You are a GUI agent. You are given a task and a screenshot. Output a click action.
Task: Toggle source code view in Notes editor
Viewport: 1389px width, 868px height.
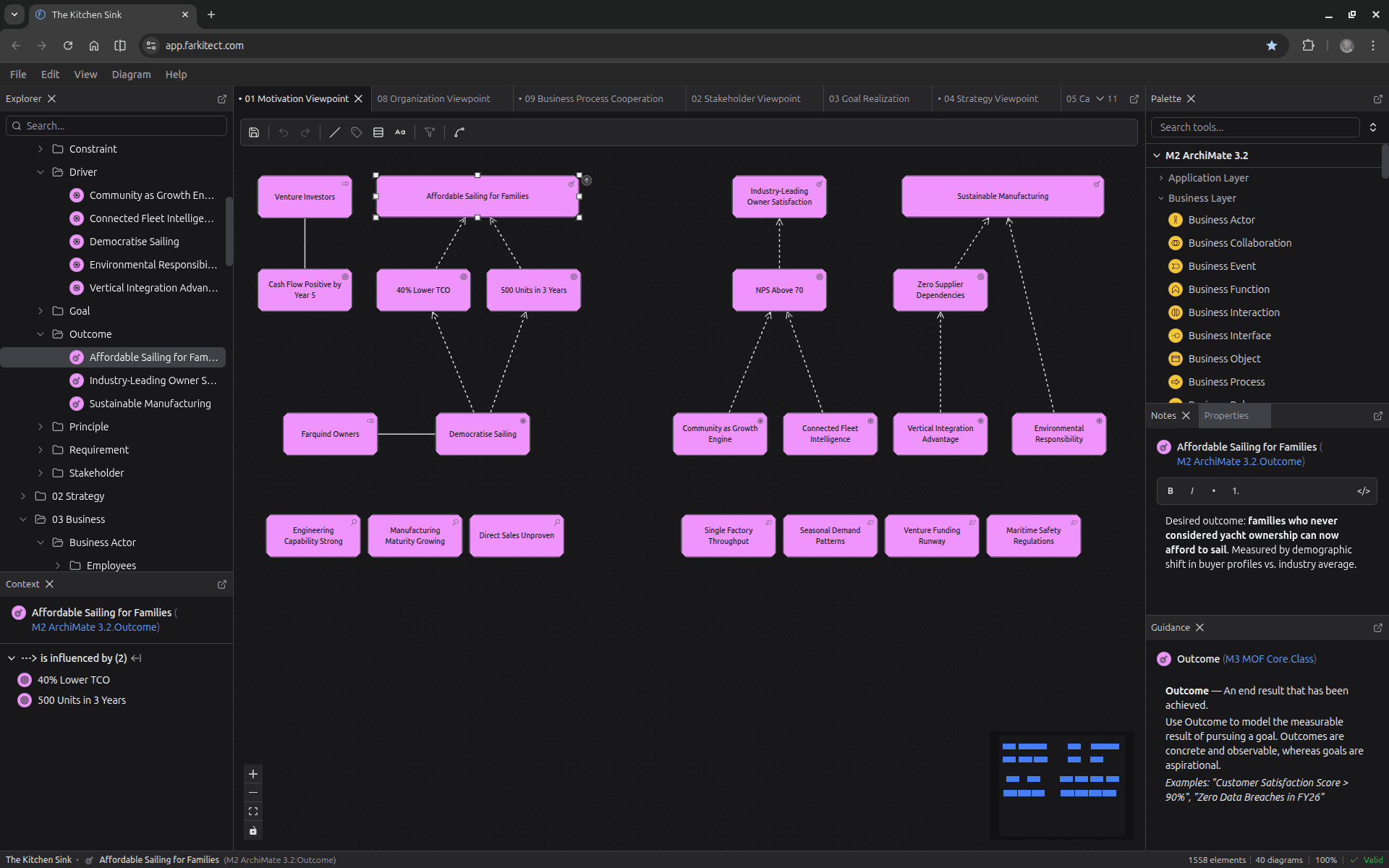(x=1364, y=491)
